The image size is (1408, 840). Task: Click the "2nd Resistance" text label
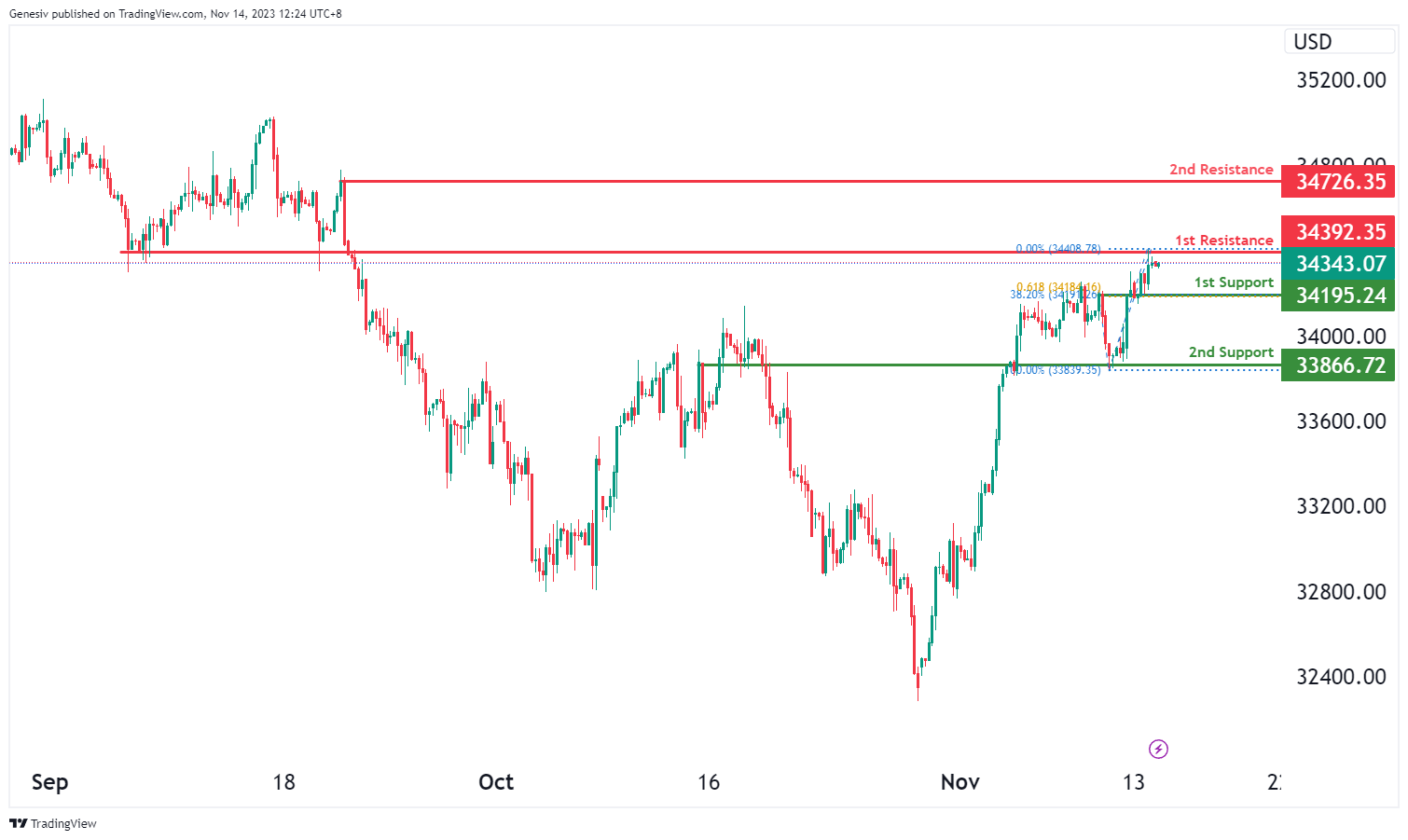[x=1221, y=170]
